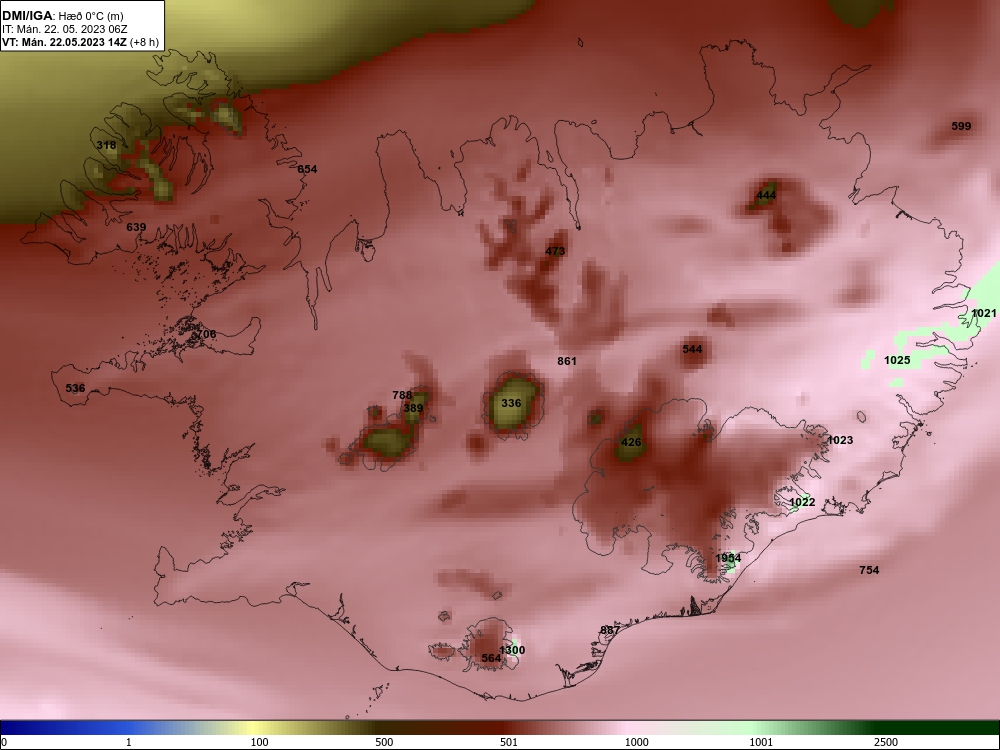
Task: Select the map value 473
Action: pyautogui.click(x=555, y=251)
